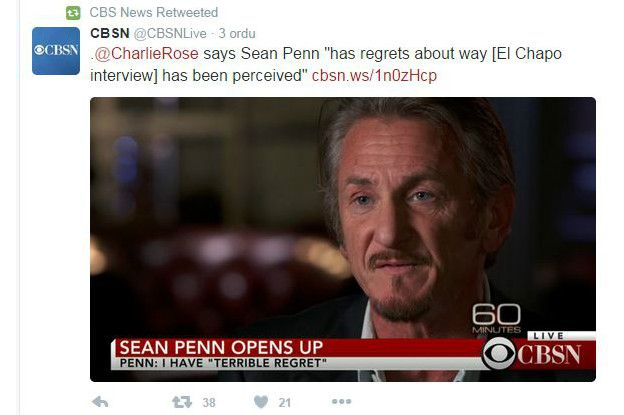Open the 'CBS News Retweeted' label link
Screen dimensions: 624x415
point(154,12)
